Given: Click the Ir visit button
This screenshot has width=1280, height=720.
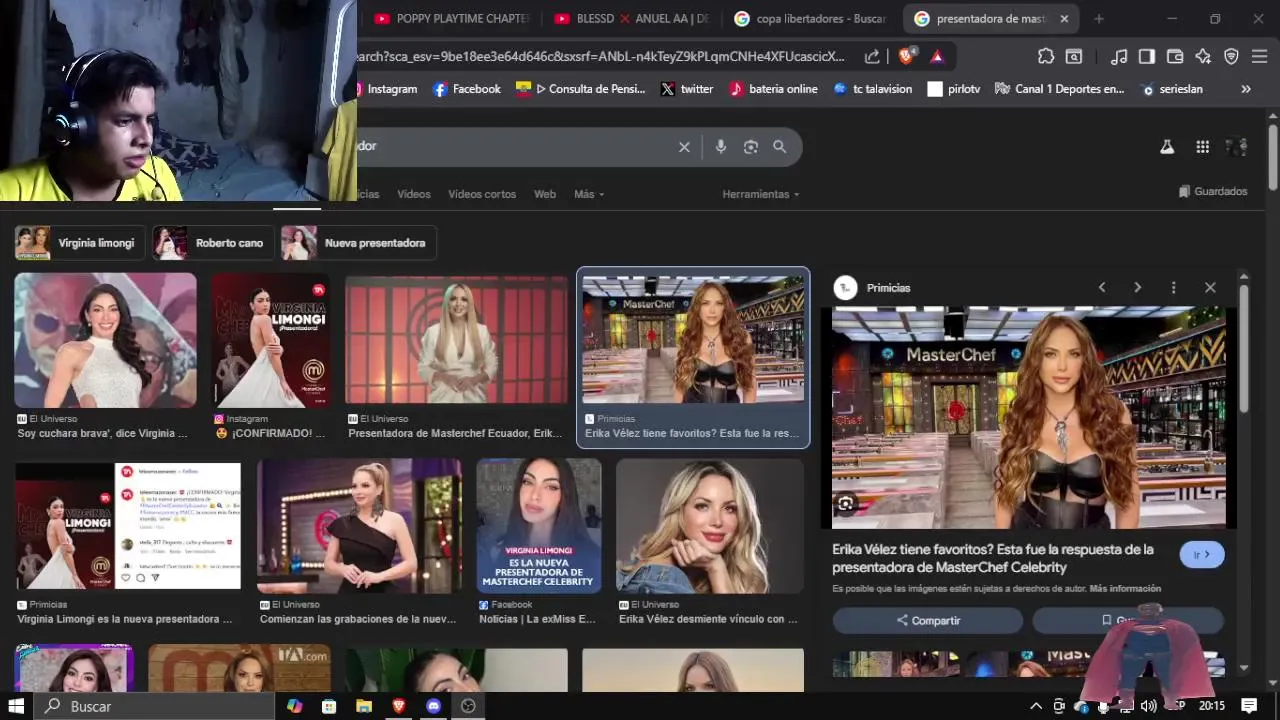Looking at the screenshot, I should click(x=1202, y=554).
